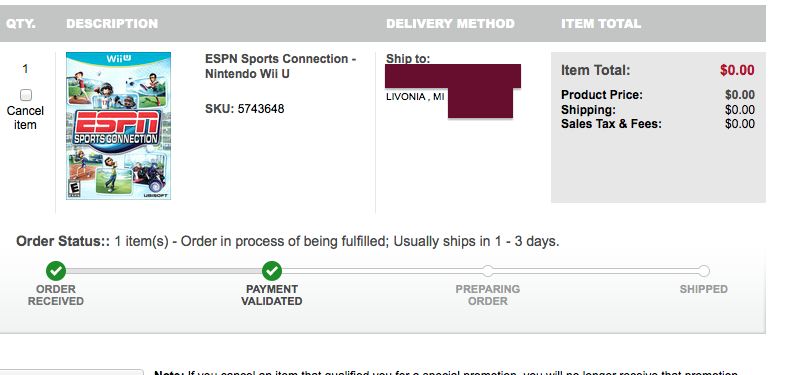Image resolution: width=786 pixels, height=375 pixels.
Task: Click the Delivery Method column header
Action: [450, 24]
